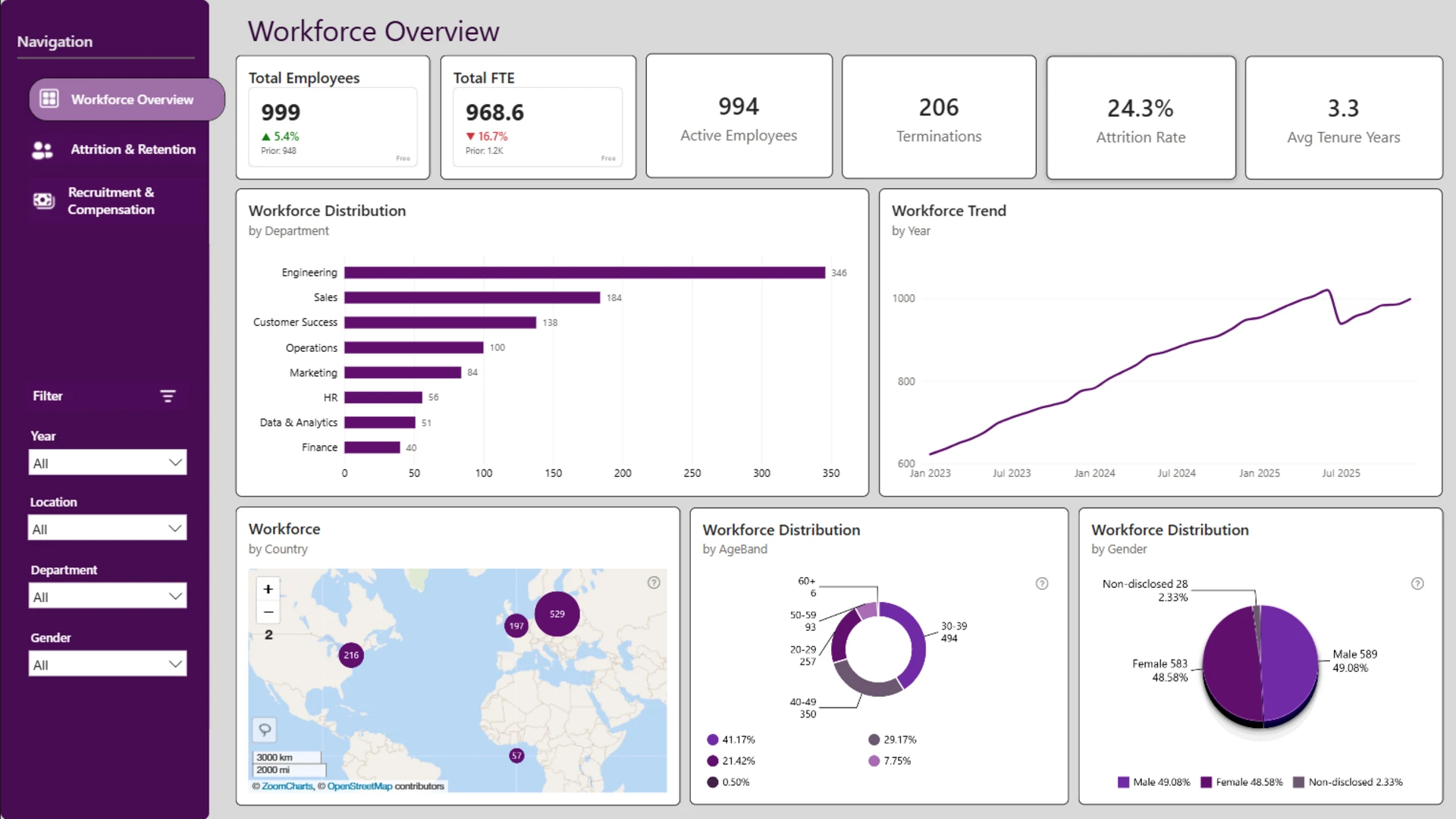Open help icon on AgeBand chart

1042,583
